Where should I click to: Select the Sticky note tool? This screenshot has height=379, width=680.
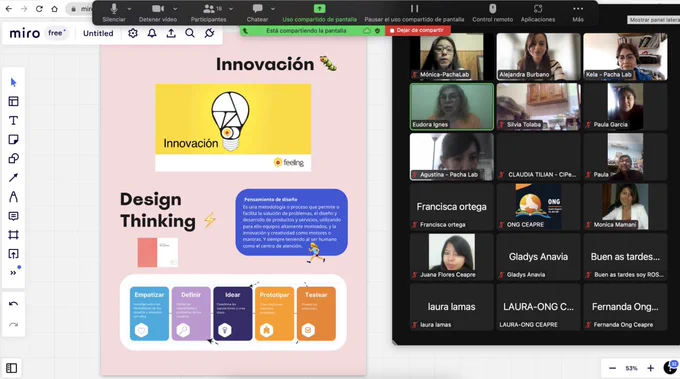point(13,140)
